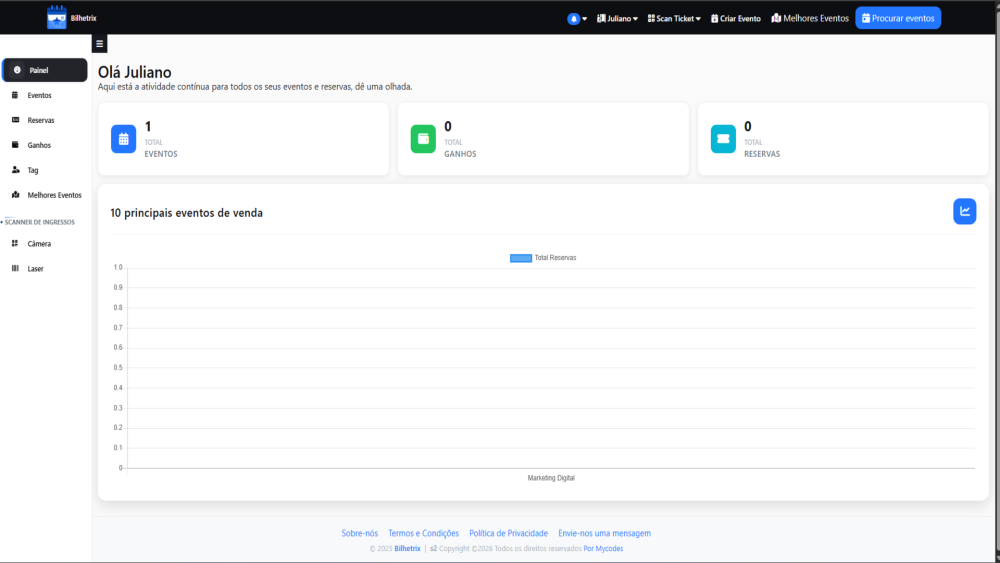Click the Bilhetrix logo icon
This screenshot has width=1000, height=563.
56,17
